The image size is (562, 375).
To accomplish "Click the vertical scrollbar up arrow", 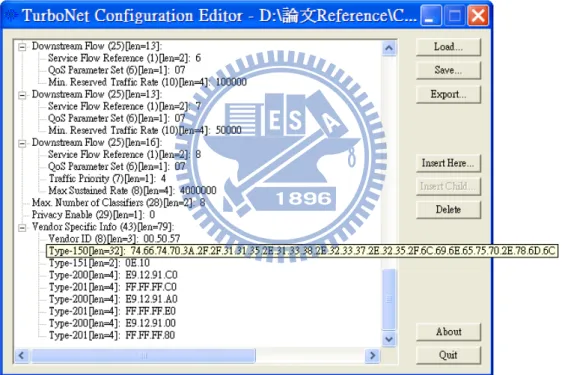I will coord(389,48).
